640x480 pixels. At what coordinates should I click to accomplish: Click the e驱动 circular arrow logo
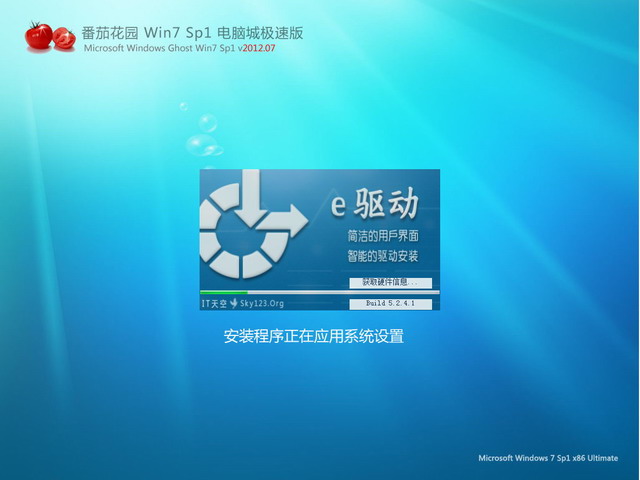pyautogui.click(x=253, y=224)
